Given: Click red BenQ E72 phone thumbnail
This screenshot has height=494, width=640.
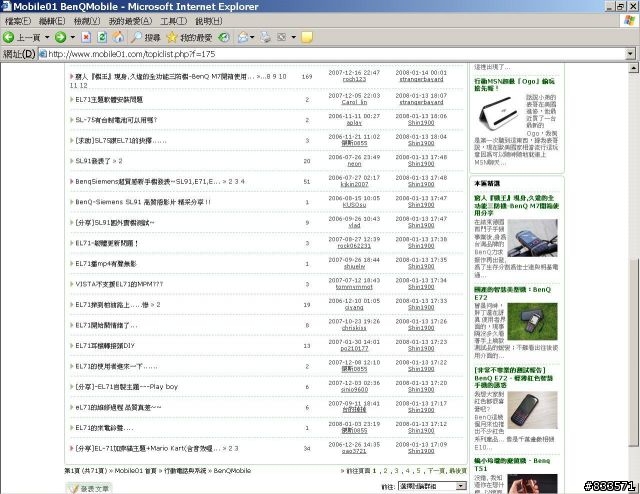Looking at the screenshot, I should (532, 410).
